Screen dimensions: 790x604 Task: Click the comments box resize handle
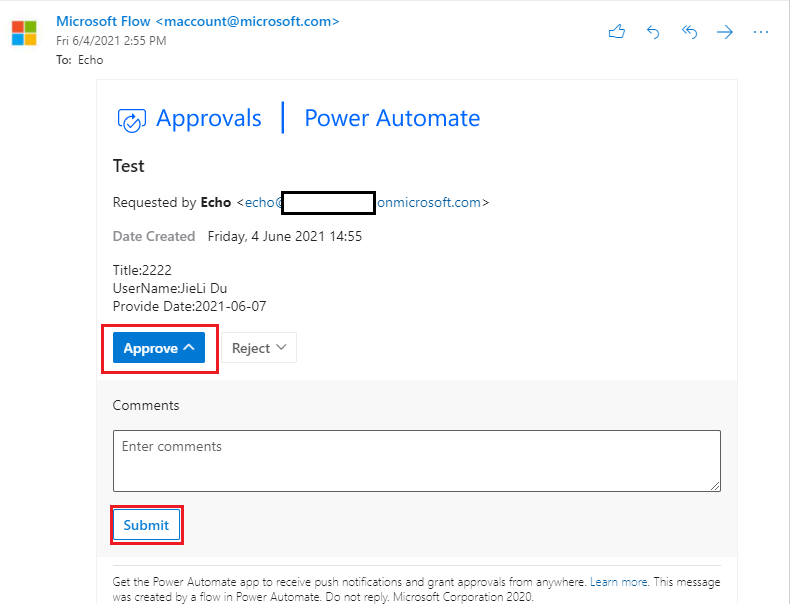click(x=715, y=486)
